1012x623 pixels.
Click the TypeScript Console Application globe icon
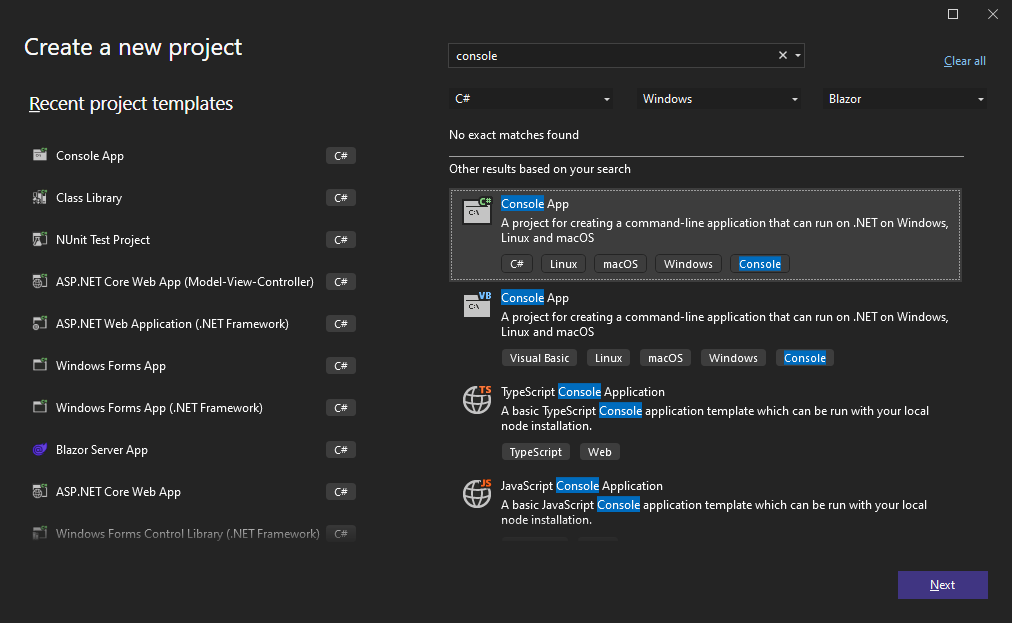click(x=476, y=399)
